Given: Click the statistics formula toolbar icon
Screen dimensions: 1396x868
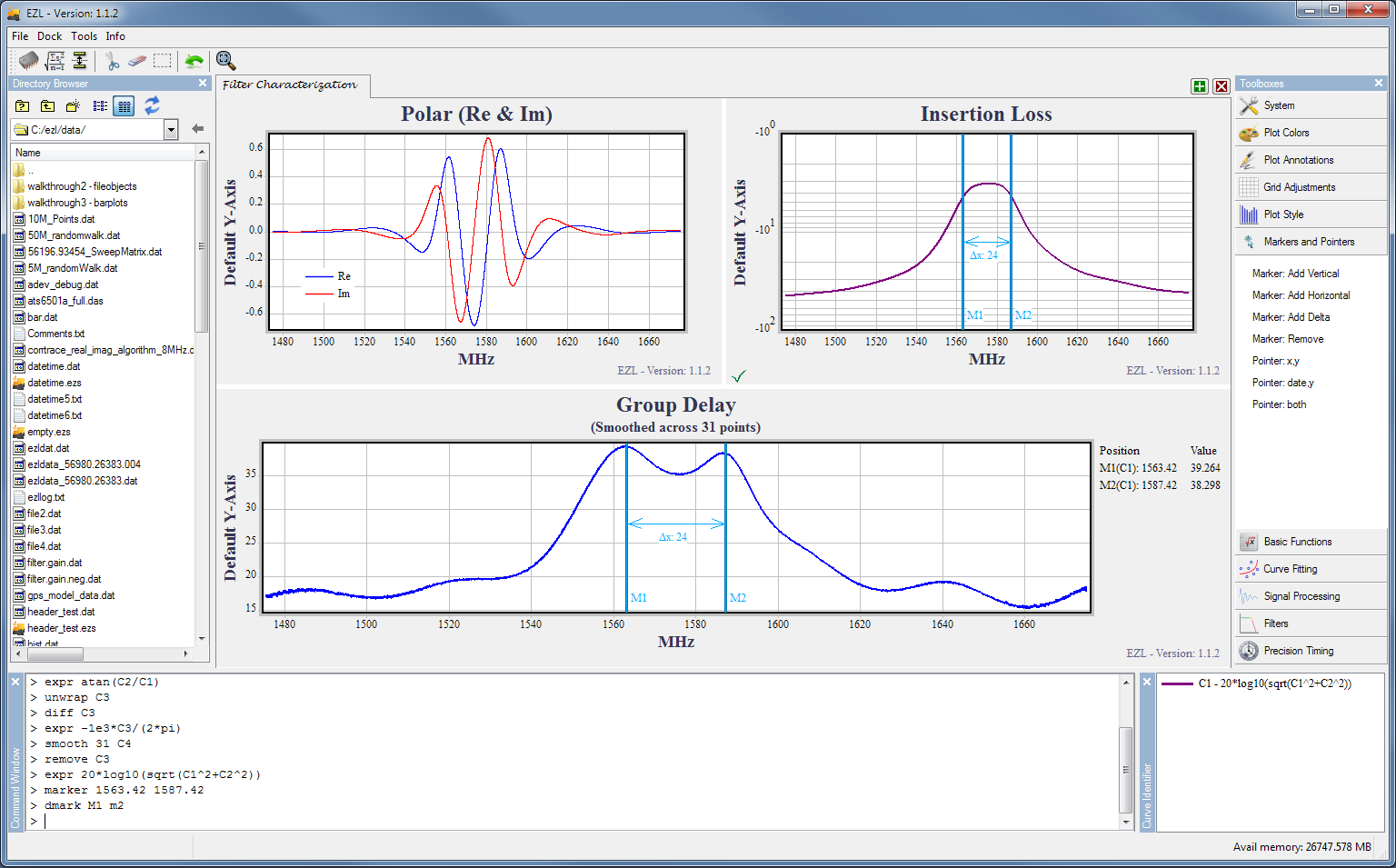Looking at the screenshot, I should pyautogui.click(x=55, y=61).
